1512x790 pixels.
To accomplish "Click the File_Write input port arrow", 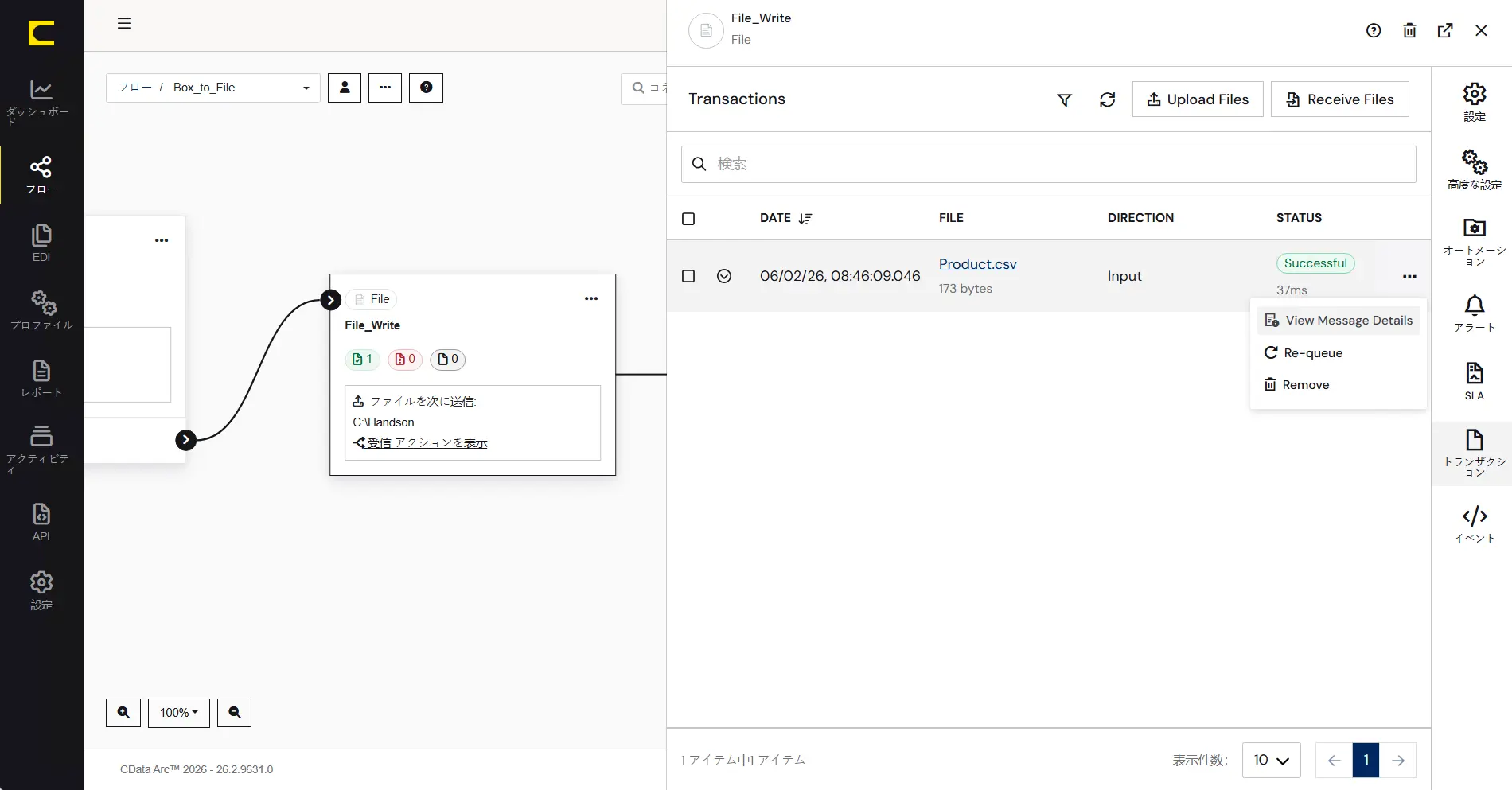I will click(331, 300).
